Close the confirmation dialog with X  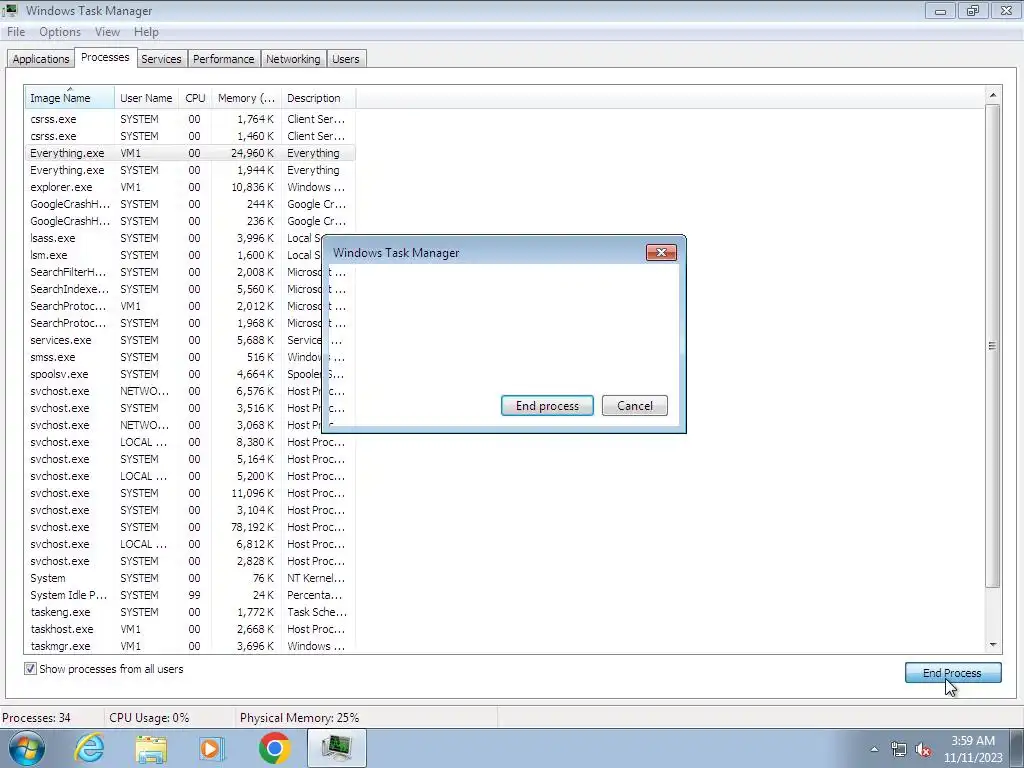point(661,253)
